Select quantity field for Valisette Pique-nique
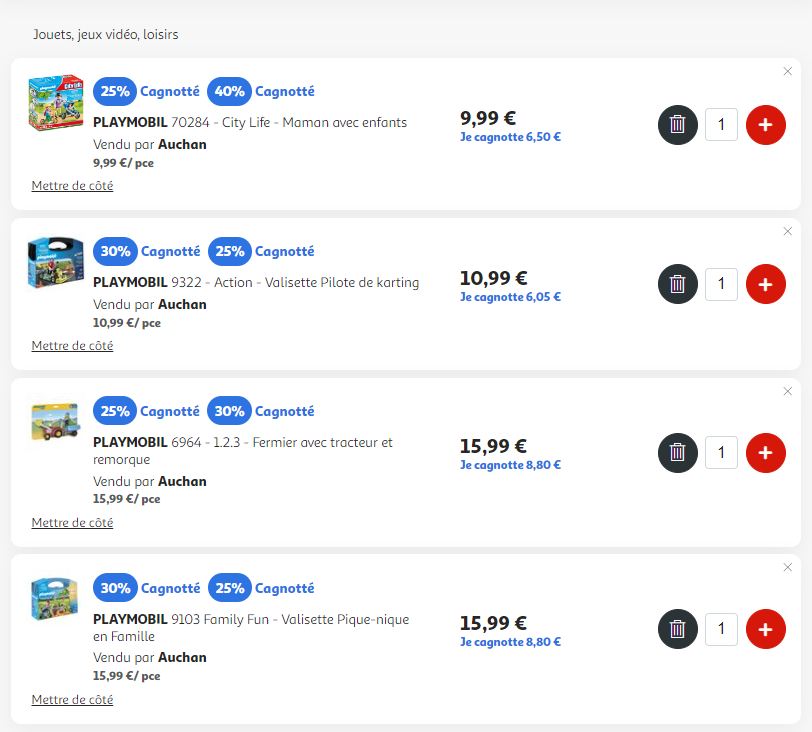 [721, 629]
